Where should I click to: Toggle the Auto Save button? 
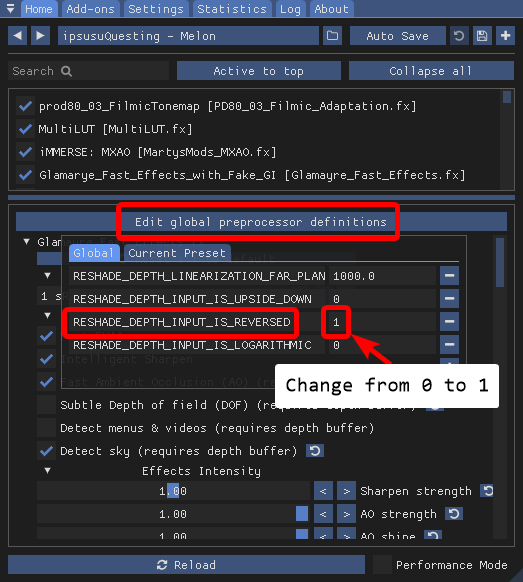pyautogui.click(x=398, y=36)
